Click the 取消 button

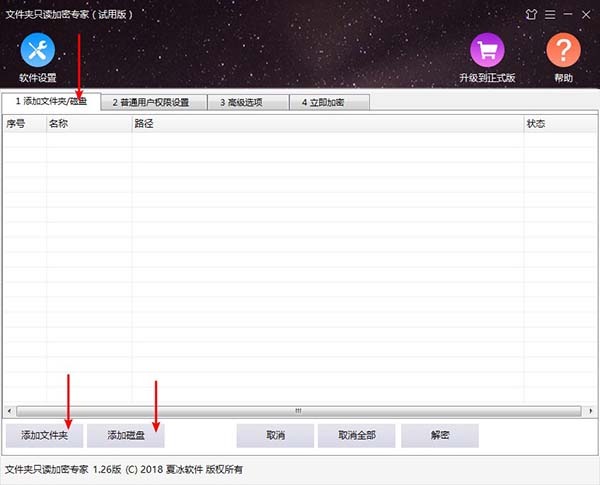[275, 436]
